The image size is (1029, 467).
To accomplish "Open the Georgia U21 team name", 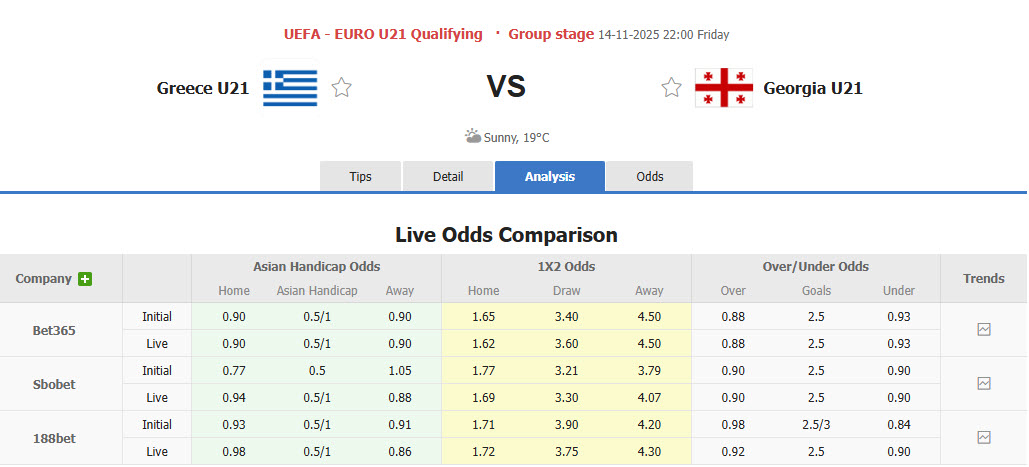I will pyautogui.click(x=812, y=88).
